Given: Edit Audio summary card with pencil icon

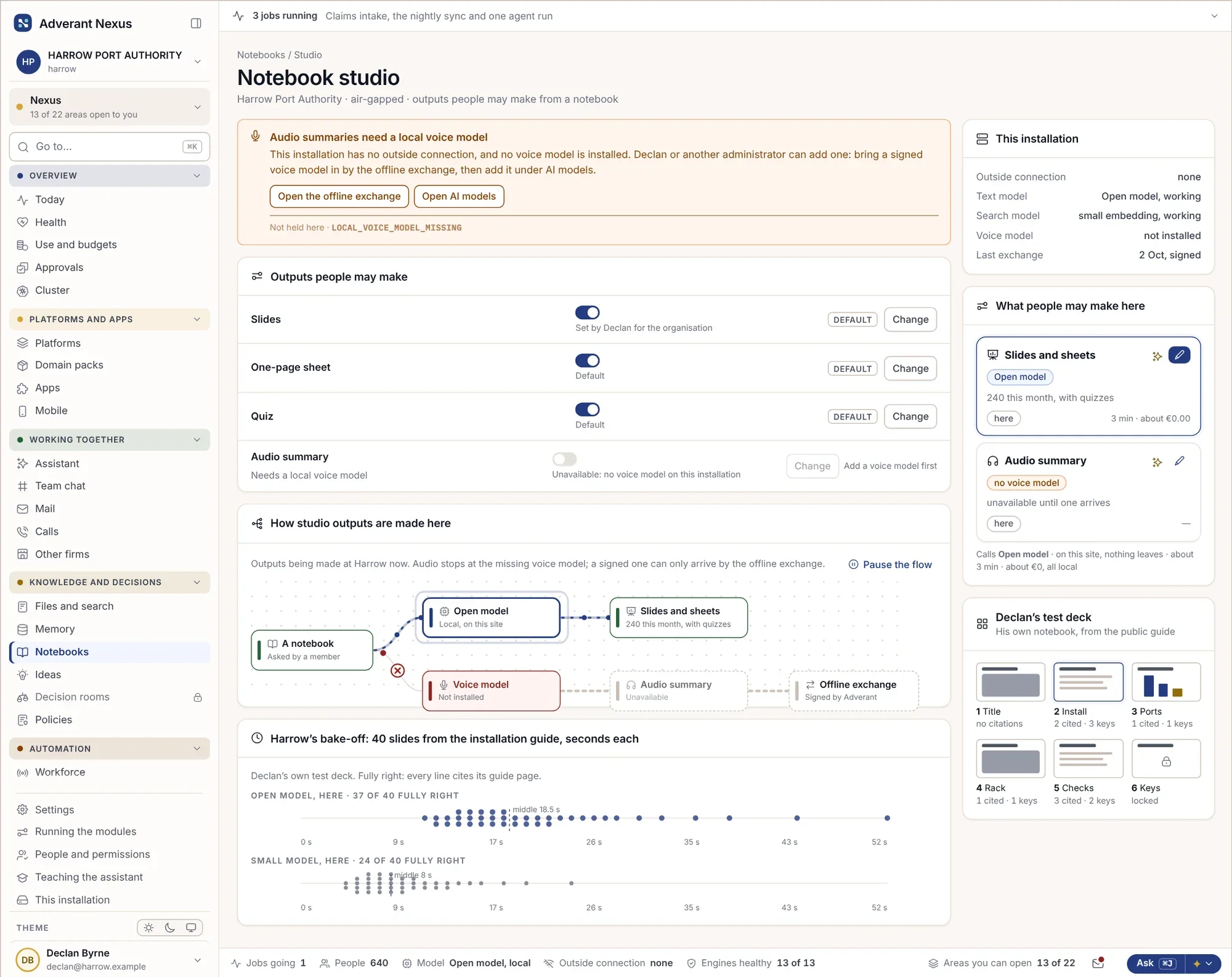Looking at the screenshot, I should (1179, 461).
